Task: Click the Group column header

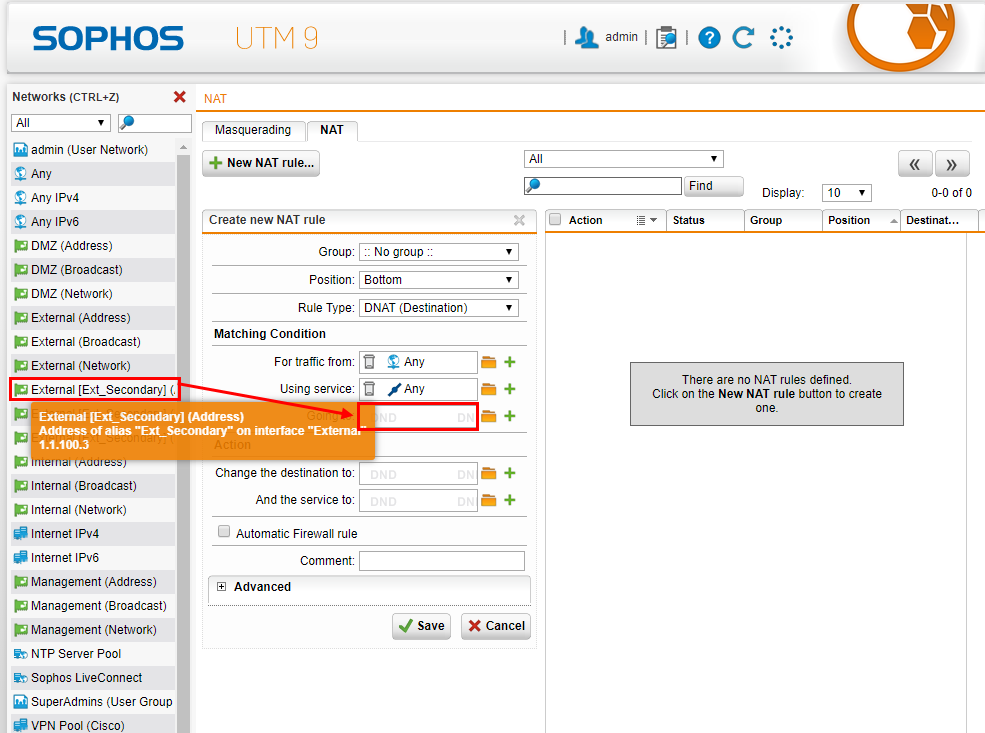Action: point(783,220)
